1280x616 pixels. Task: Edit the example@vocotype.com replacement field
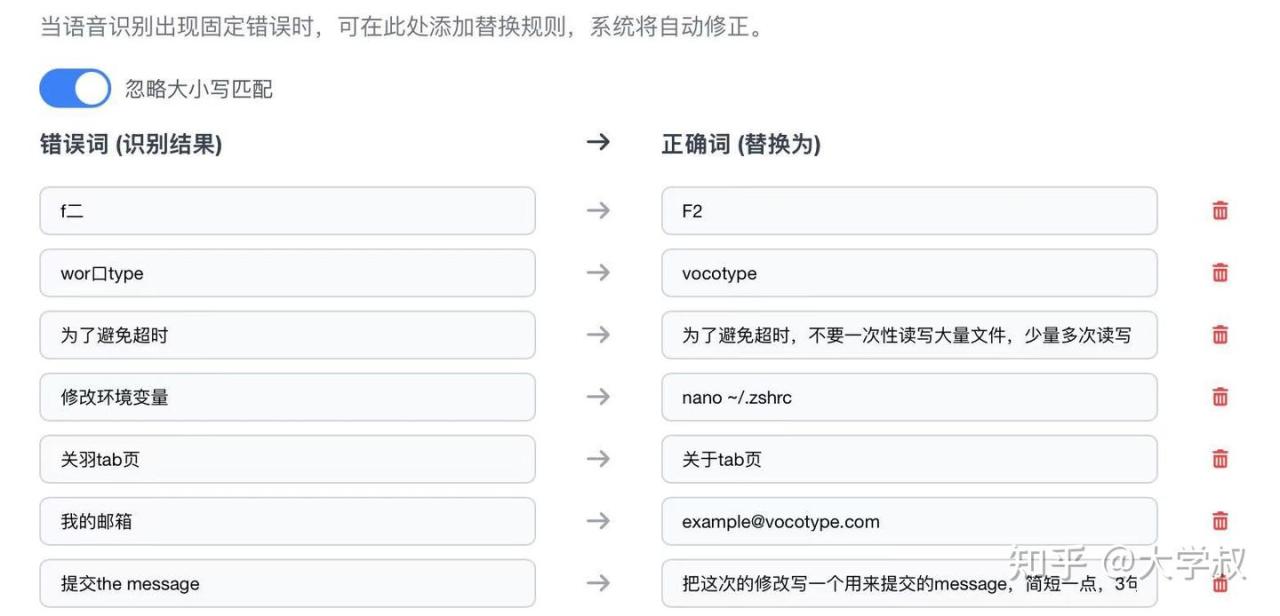point(909,521)
